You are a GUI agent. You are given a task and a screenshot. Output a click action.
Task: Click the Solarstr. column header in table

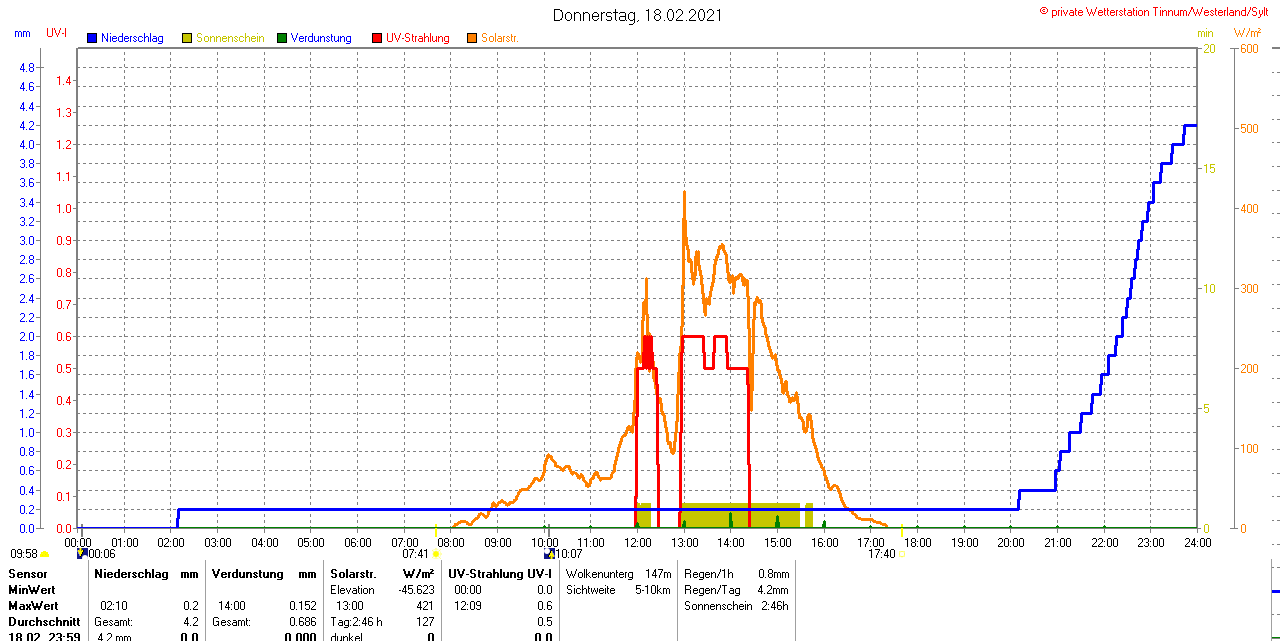[355, 574]
